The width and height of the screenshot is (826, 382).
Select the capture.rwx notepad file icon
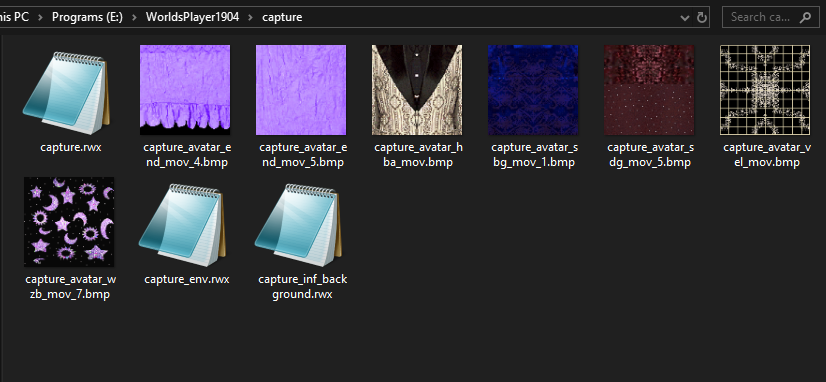point(66,92)
